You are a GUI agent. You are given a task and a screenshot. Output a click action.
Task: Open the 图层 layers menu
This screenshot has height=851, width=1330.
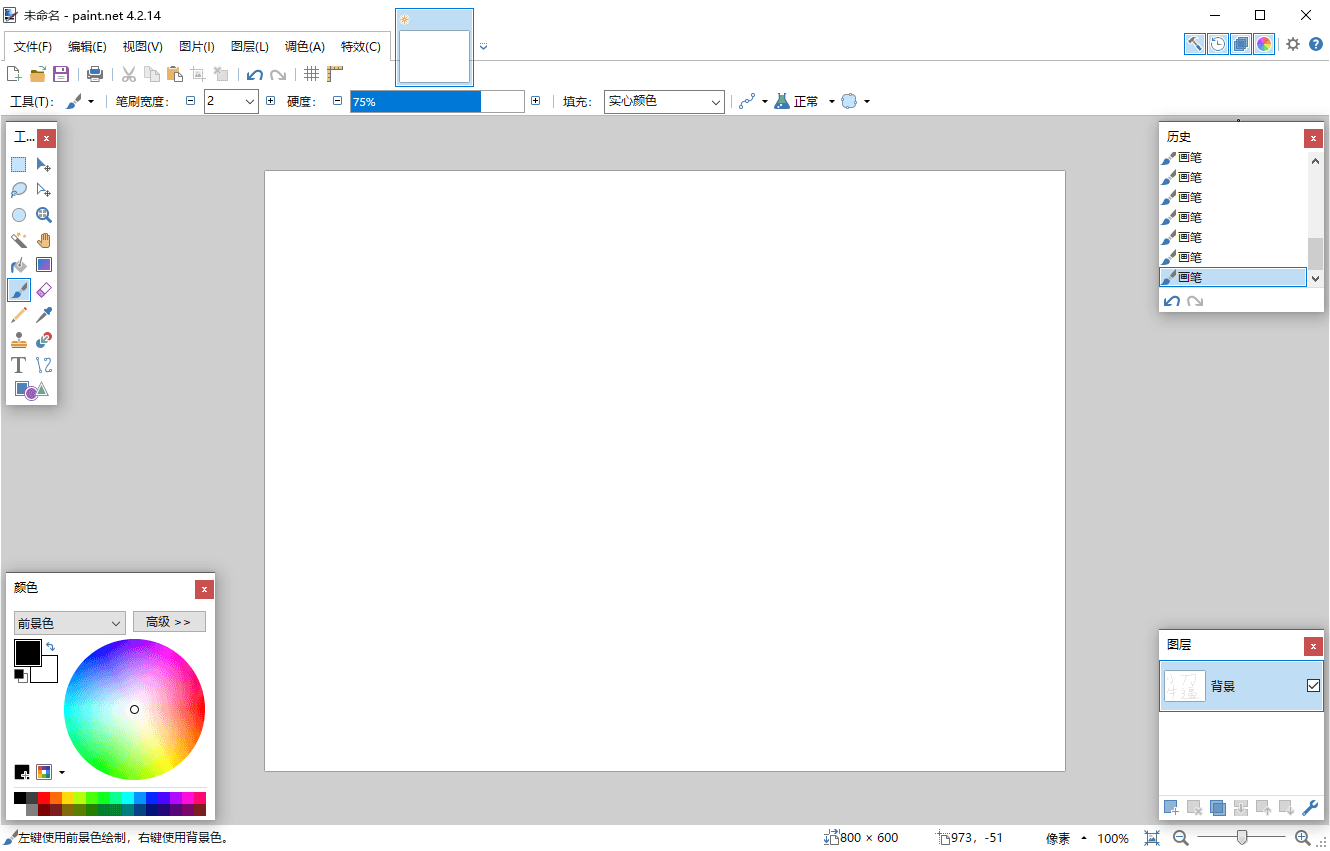249,46
